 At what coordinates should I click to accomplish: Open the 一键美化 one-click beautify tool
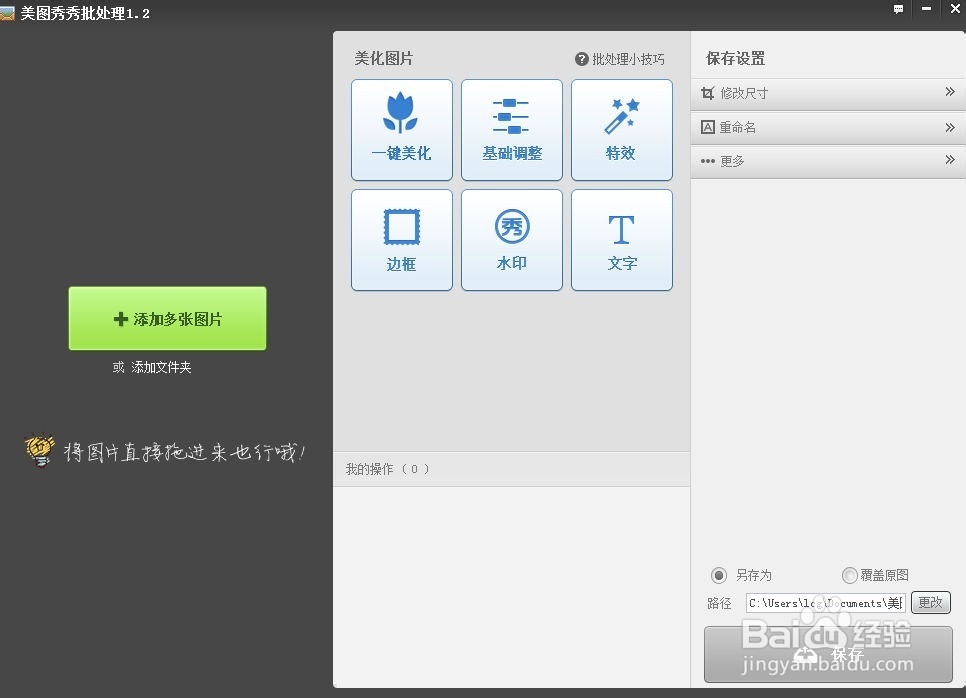point(402,130)
